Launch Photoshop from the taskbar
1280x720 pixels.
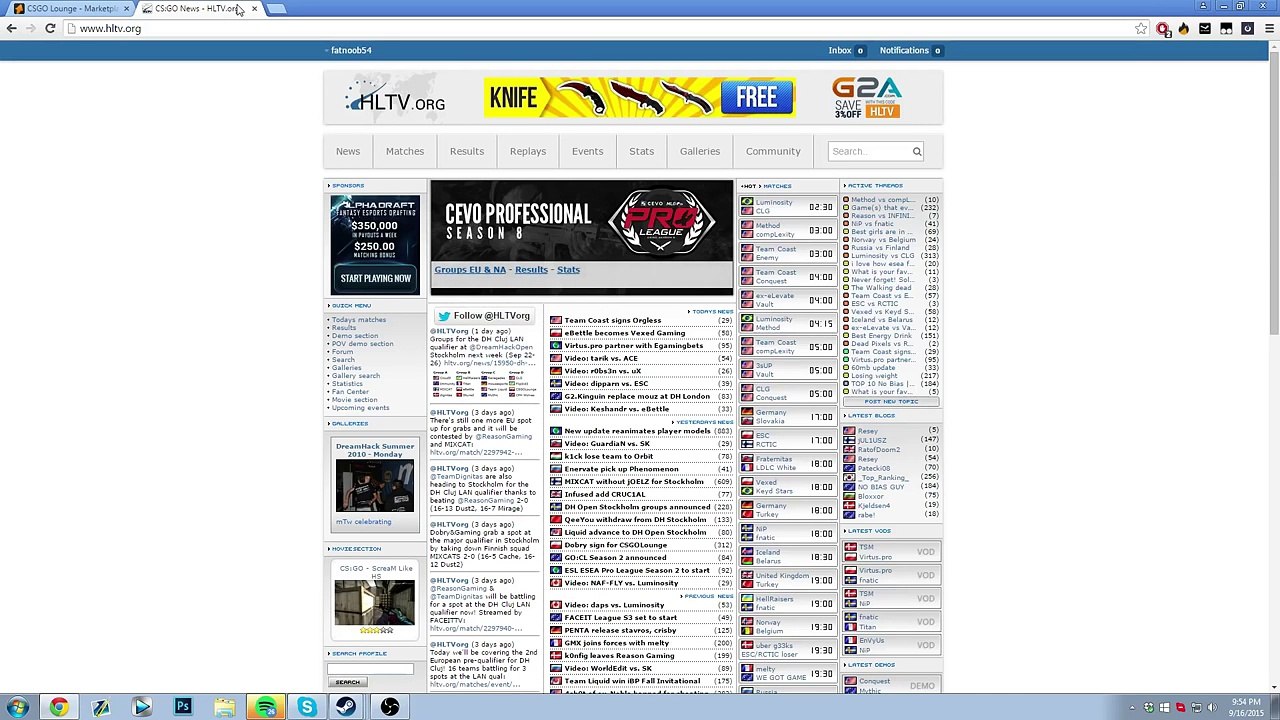pos(183,707)
